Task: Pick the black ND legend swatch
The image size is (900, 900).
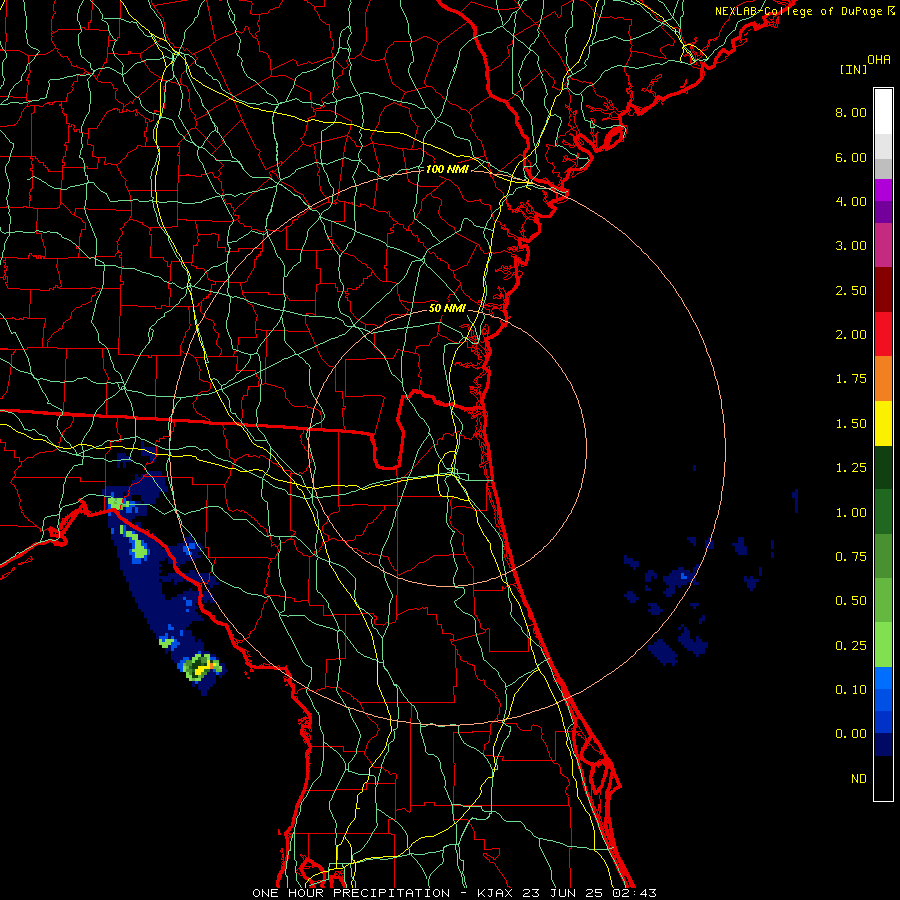Action: tap(883, 778)
